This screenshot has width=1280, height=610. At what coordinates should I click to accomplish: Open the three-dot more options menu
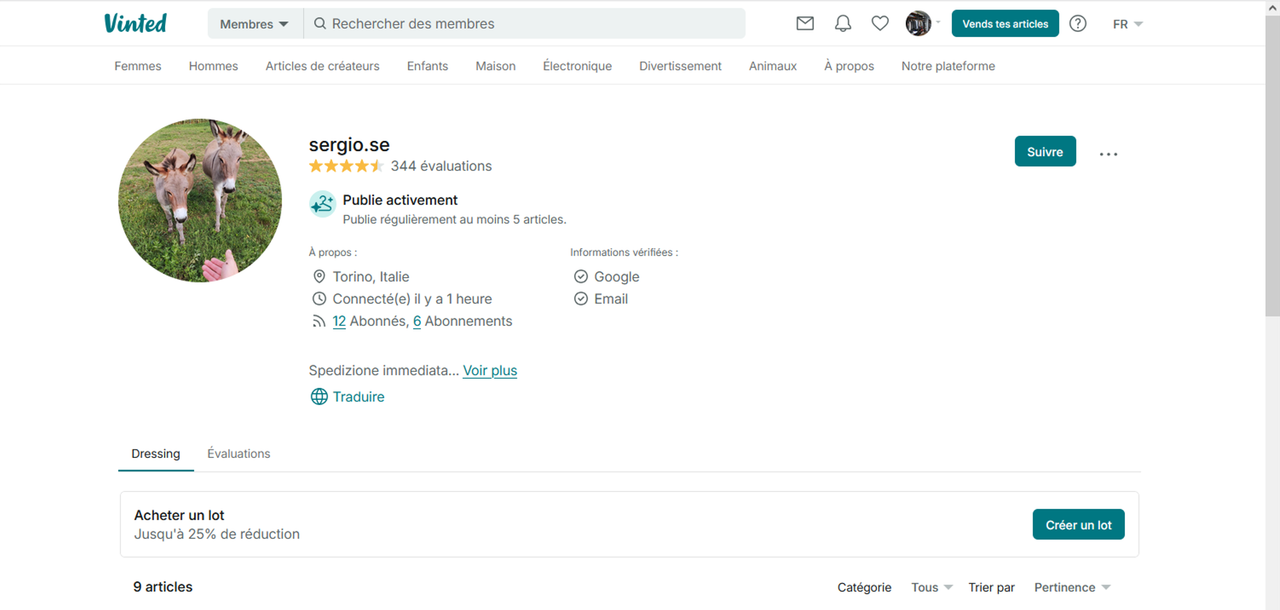click(x=1108, y=154)
